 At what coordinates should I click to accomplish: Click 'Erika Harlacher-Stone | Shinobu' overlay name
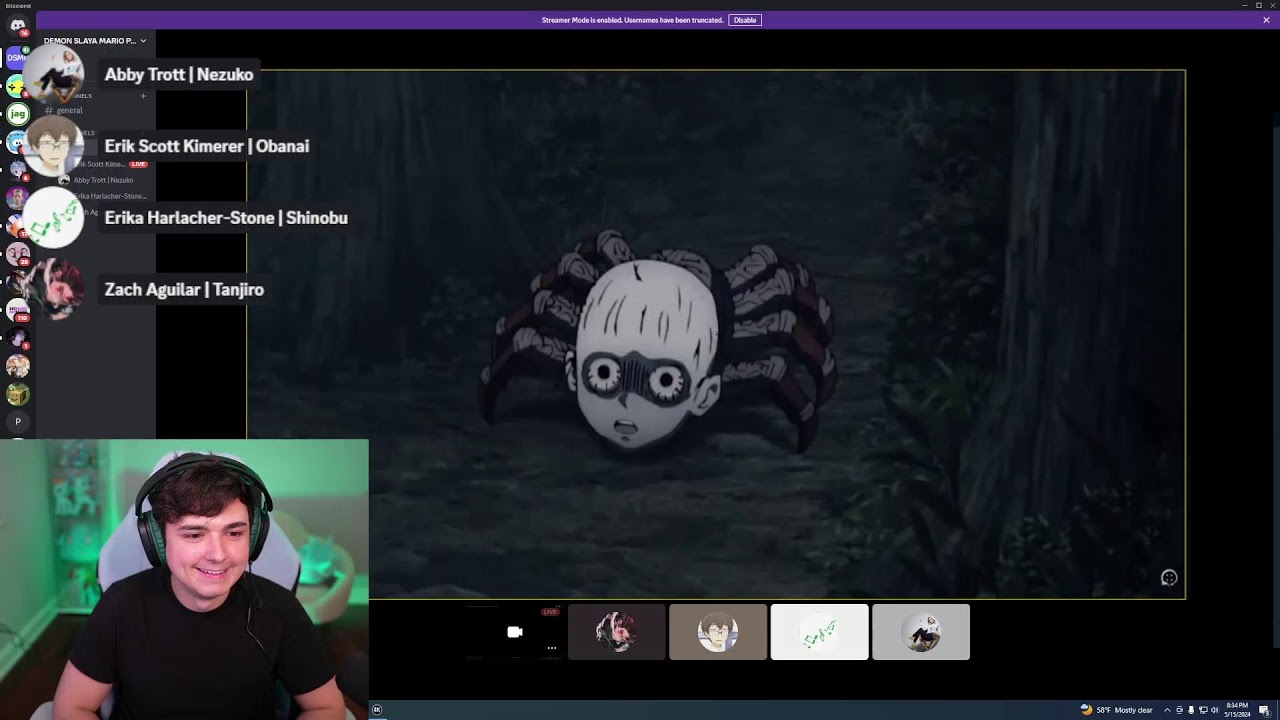(x=226, y=218)
